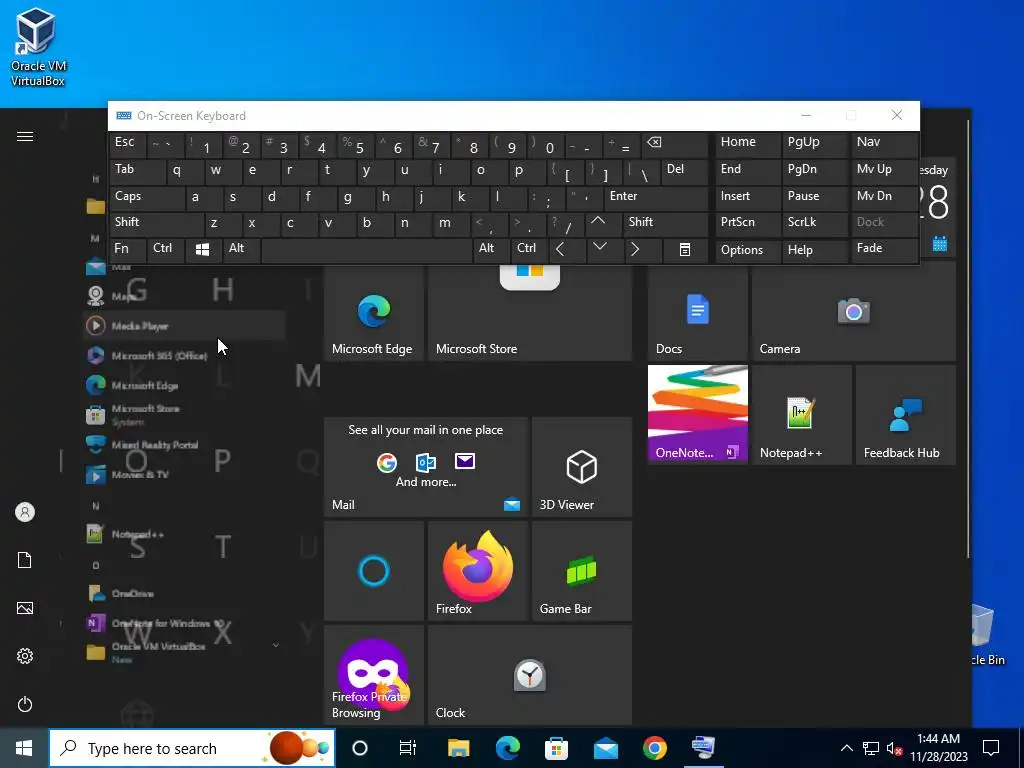Open Google Chrome from taskbar

click(654, 748)
